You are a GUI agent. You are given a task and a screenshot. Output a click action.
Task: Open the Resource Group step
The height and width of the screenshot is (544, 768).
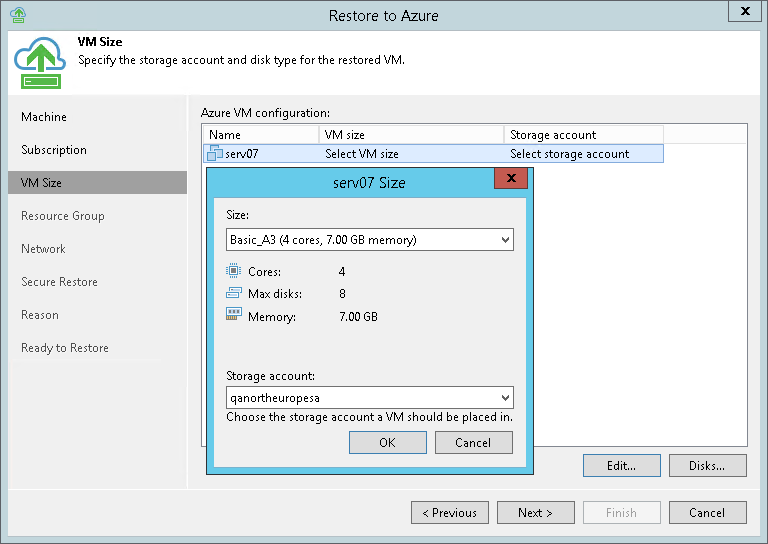[x=63, y=216]
